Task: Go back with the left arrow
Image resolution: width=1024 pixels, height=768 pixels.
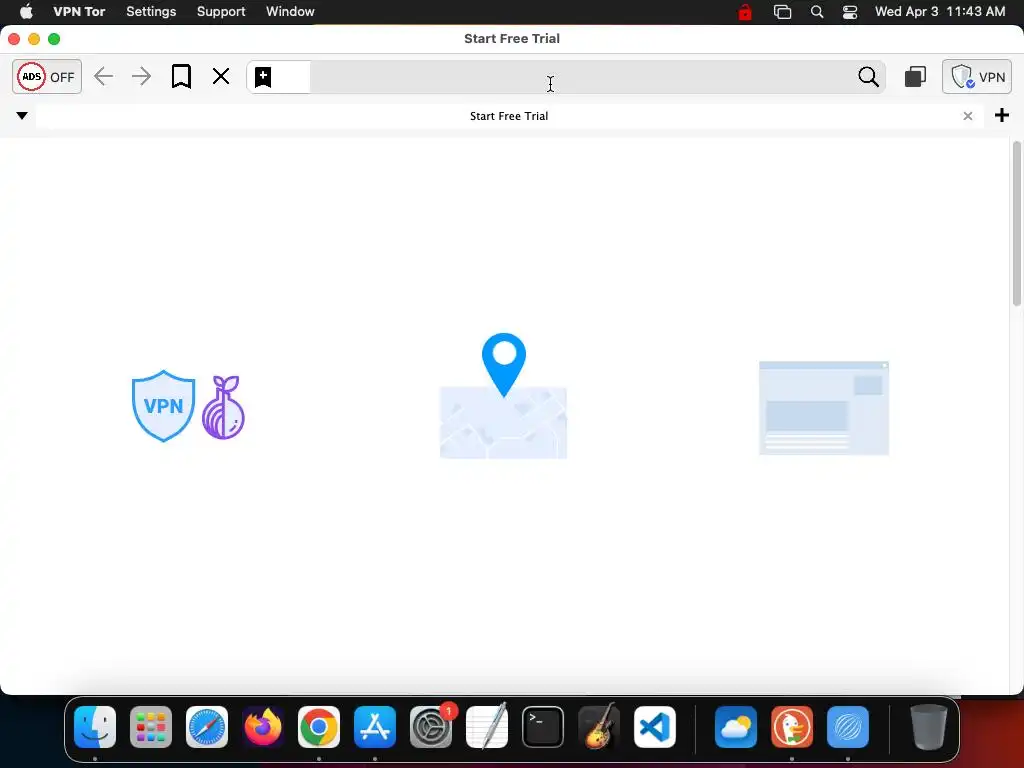Action: pos(103,76)
